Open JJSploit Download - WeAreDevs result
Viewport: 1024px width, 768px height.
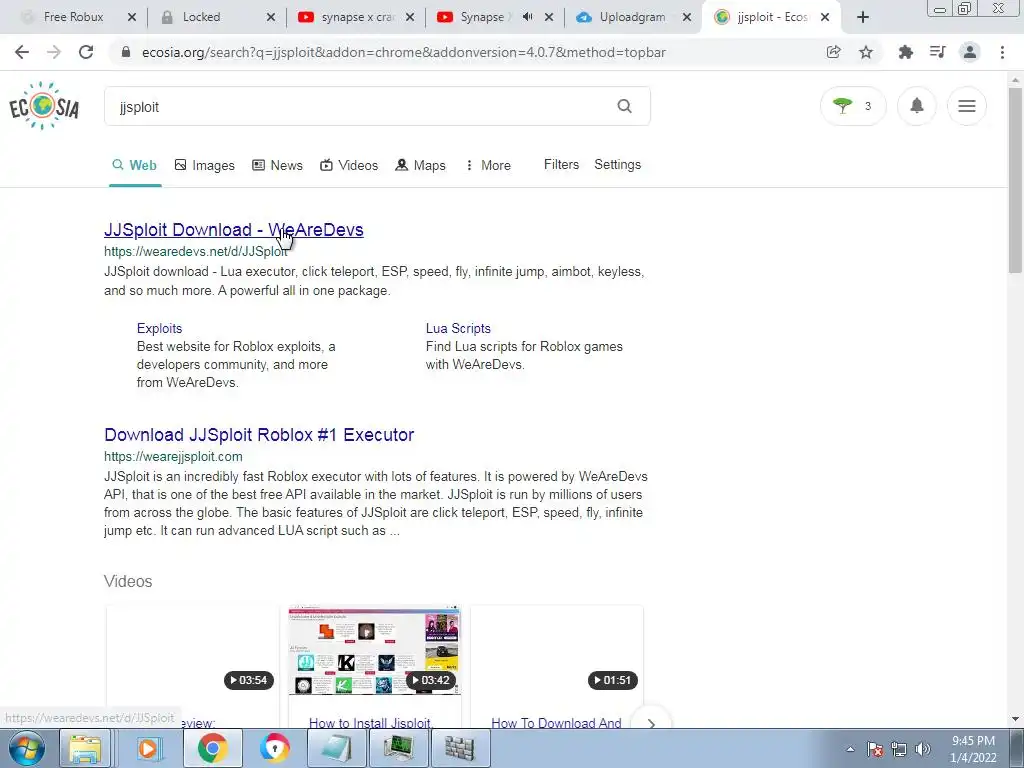pyautogui.click(x=234, y=230)
